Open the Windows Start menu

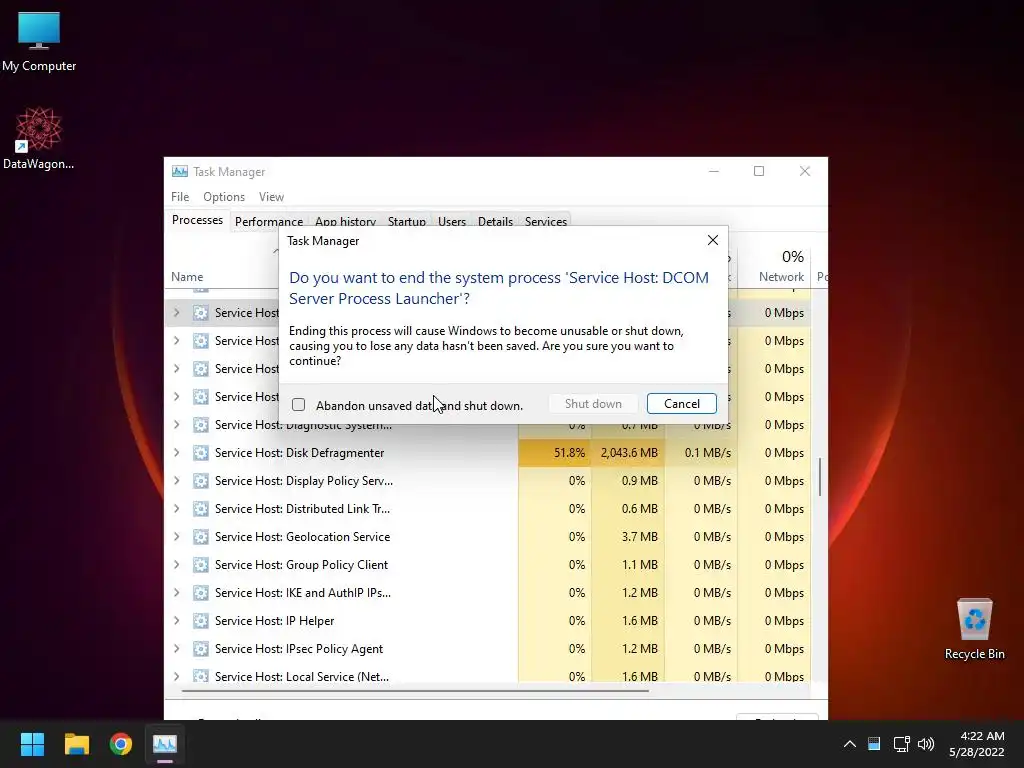pos(32,744)
